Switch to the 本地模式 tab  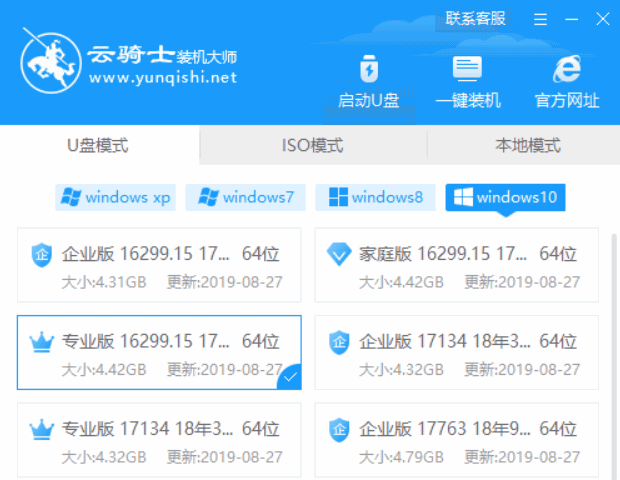tap(525, 145)
